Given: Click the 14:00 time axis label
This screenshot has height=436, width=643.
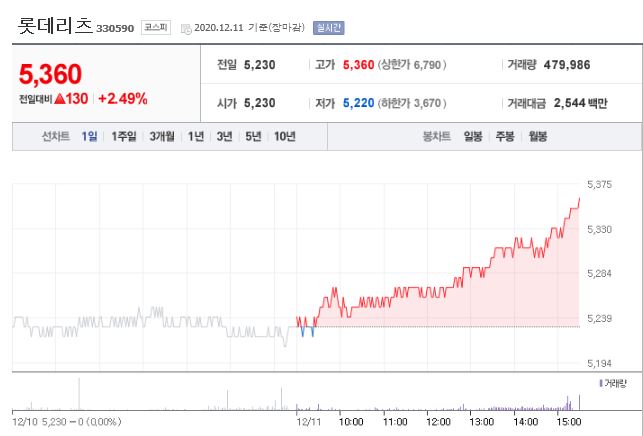Looking at the screenshot, I should [x=526, y=422].
